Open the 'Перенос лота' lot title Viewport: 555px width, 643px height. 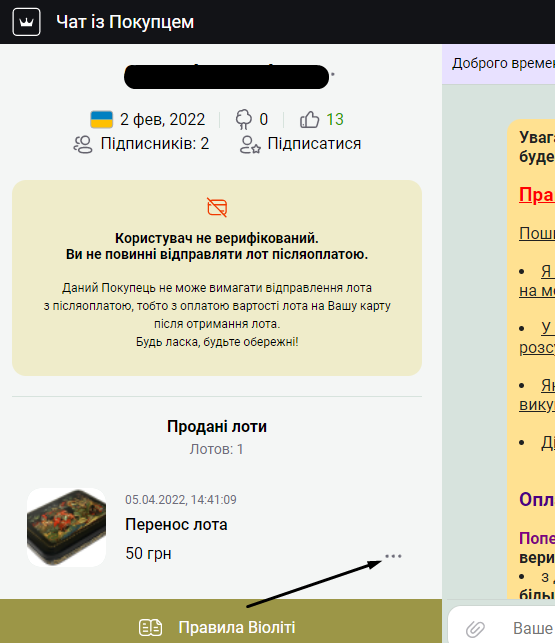click(x=176, y=524)
